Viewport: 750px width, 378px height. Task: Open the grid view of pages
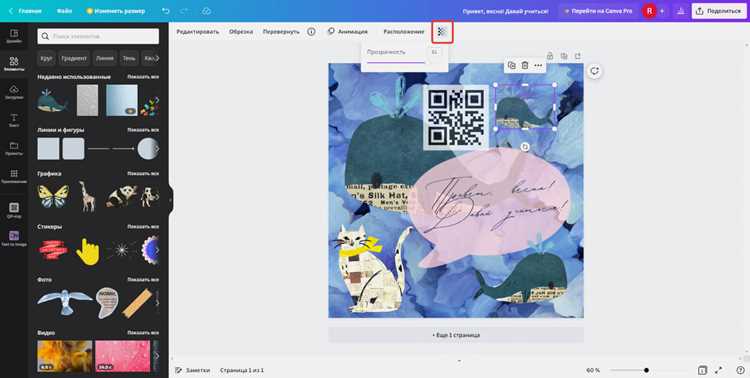tap(702, 370)
